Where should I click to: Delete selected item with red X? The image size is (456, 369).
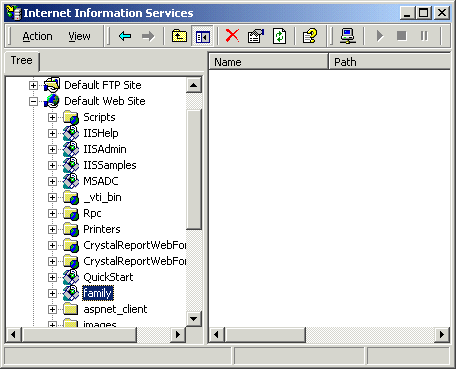(232, 35)
